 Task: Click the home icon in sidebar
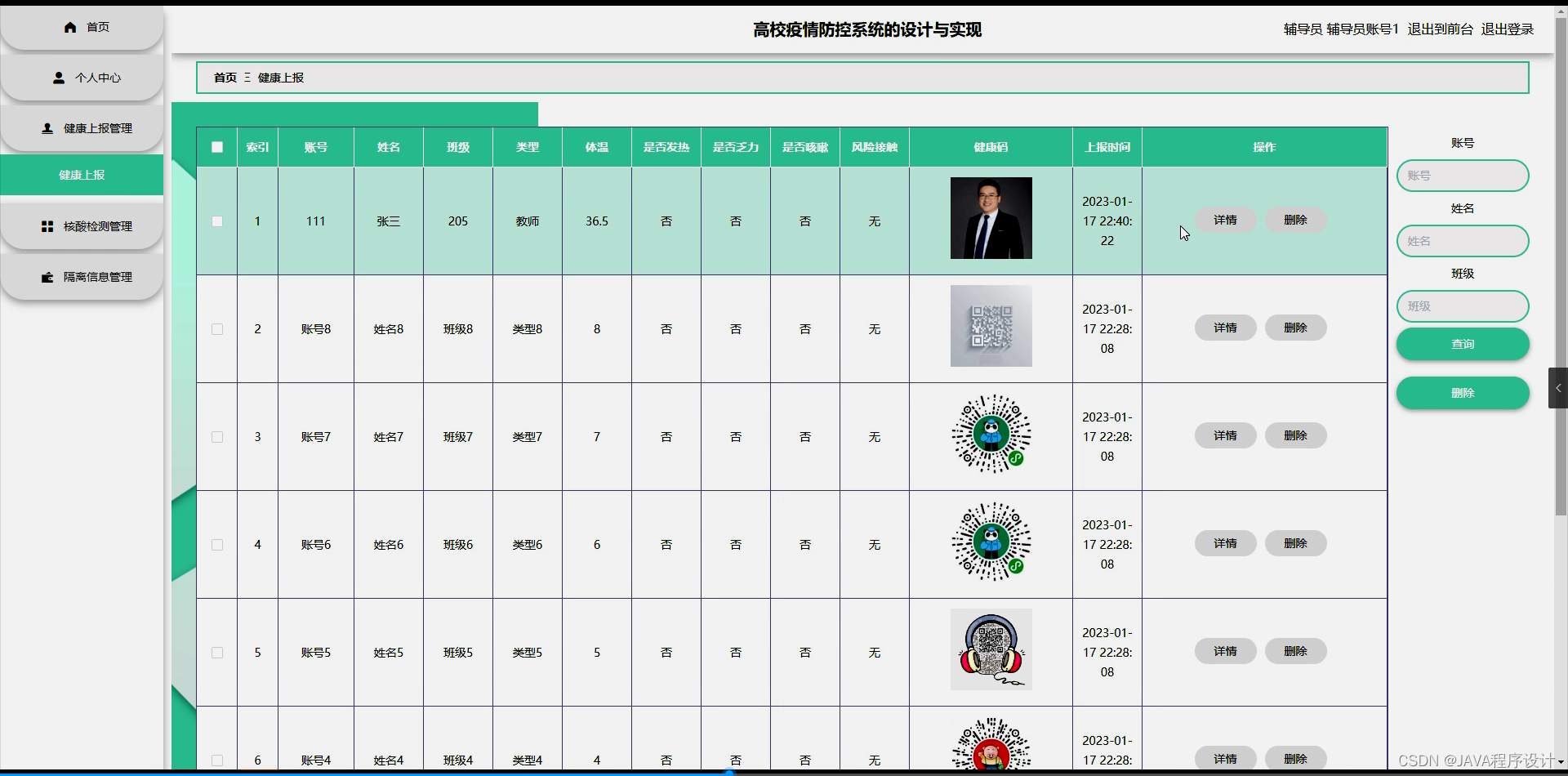[x=70, y=27]
